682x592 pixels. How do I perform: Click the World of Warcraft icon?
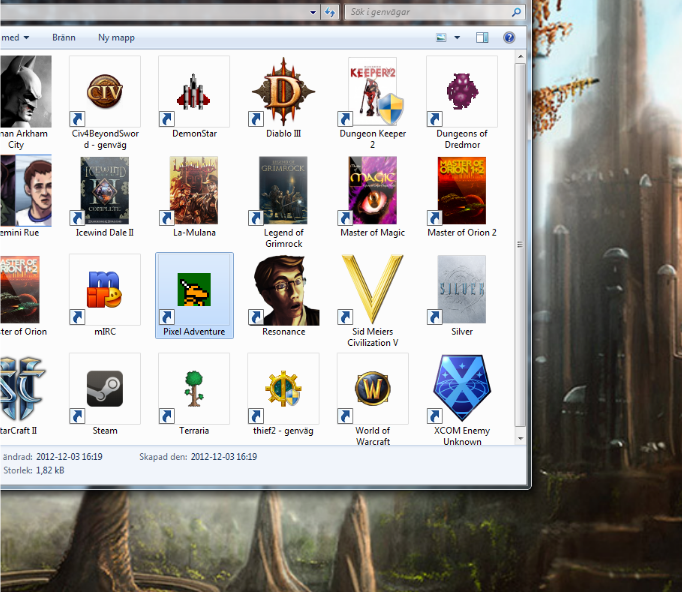click(x=372, y=388)
